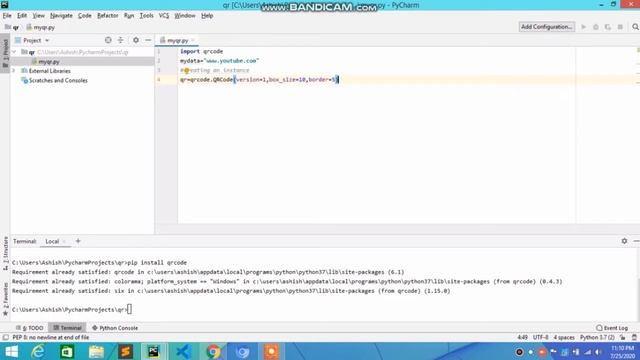The width and height of the screenshot is (640, 360).
Task: Open the Refactor menu
Action: 107,16
